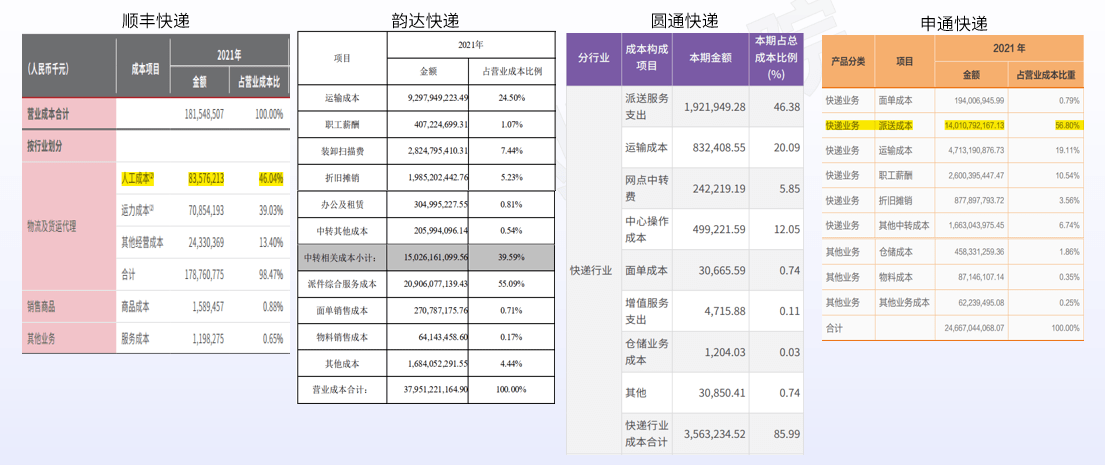Select the 派送服务支出 cell

[647, 106]
